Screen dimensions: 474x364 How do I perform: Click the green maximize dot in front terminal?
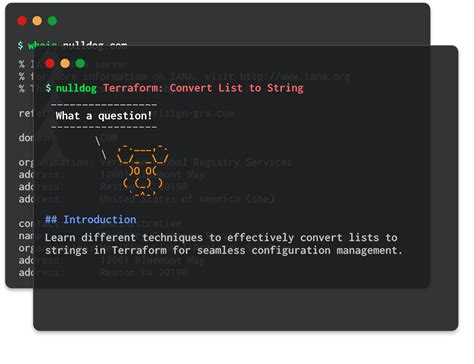[80, 63]
